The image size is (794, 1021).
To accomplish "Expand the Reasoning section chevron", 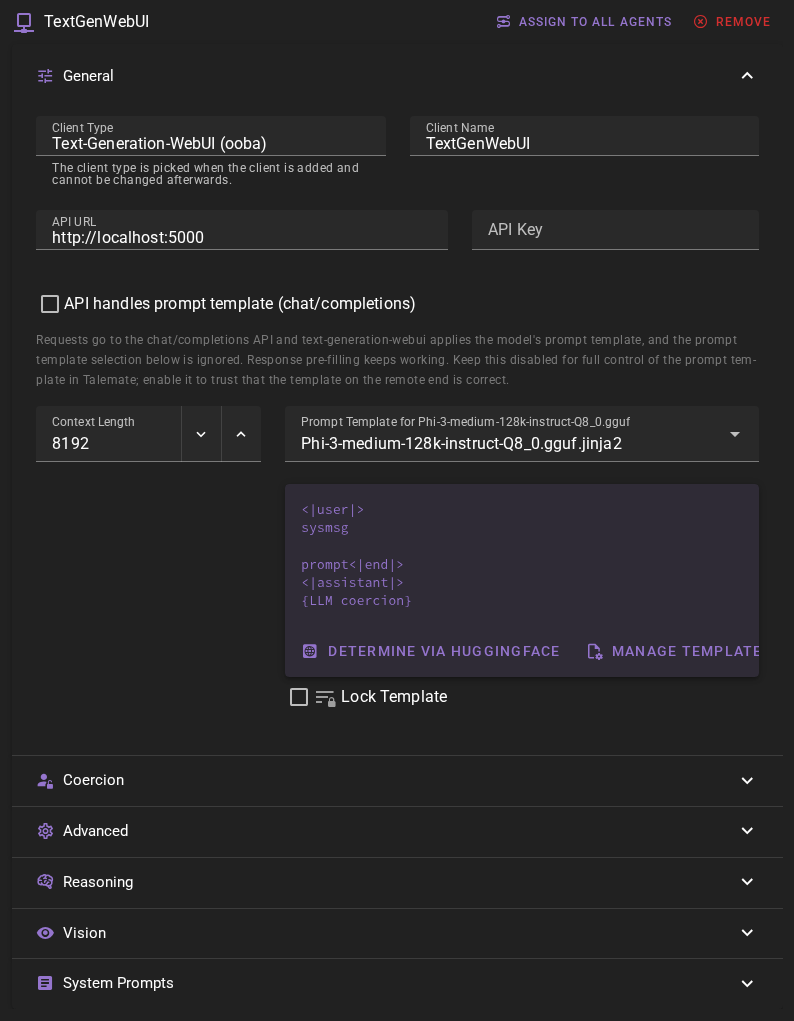I will (747, 882).
